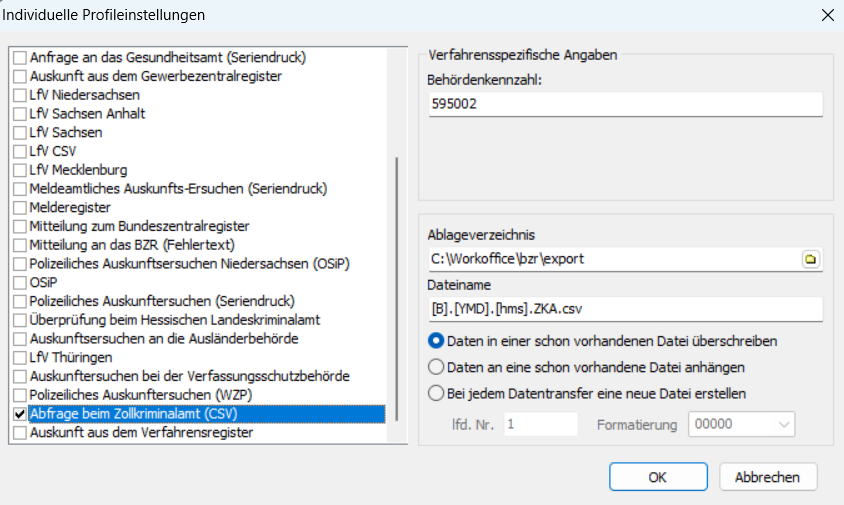Screen dimensions: 844x505
Task: Select LfV Thüringen in the list
Action: pos(71,358)
